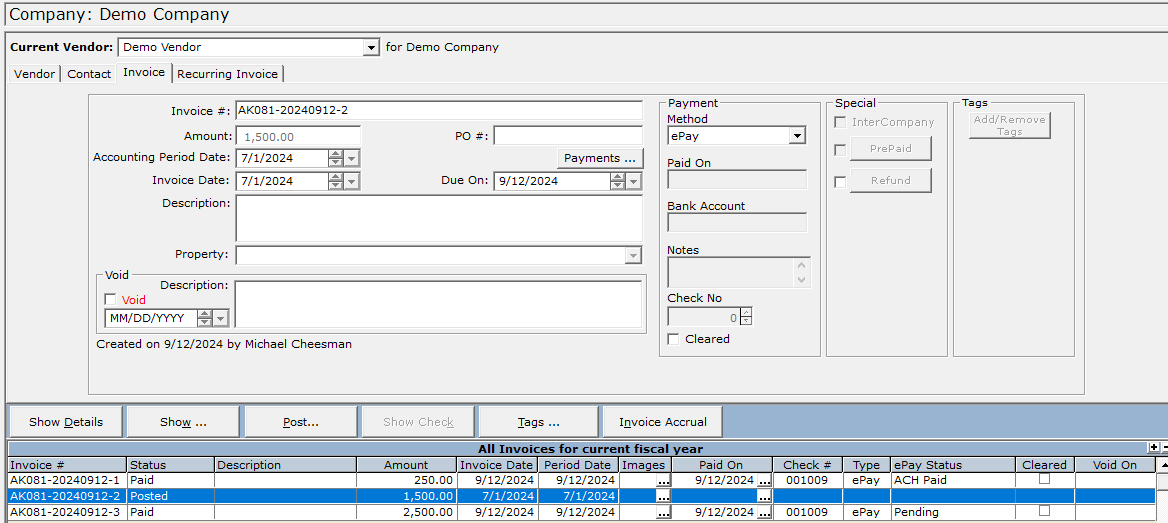Click into the PO # input field

coord(567,136)
